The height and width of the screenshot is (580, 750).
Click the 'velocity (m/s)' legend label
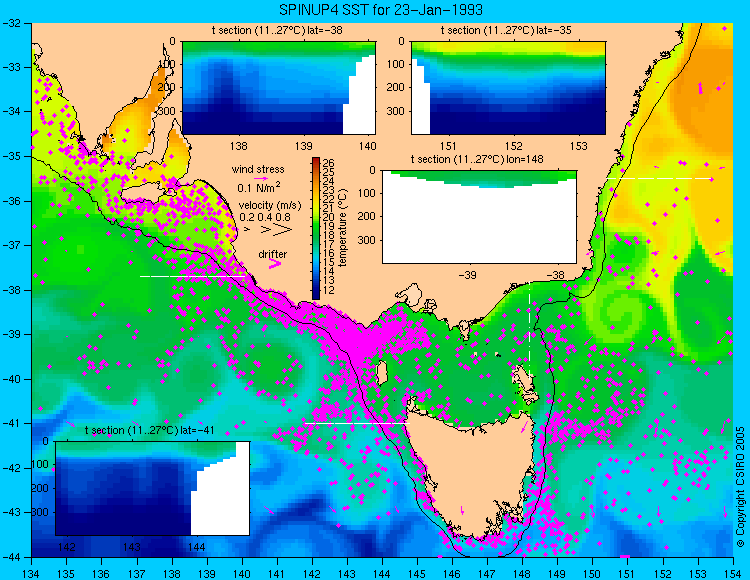coord(270,206)
